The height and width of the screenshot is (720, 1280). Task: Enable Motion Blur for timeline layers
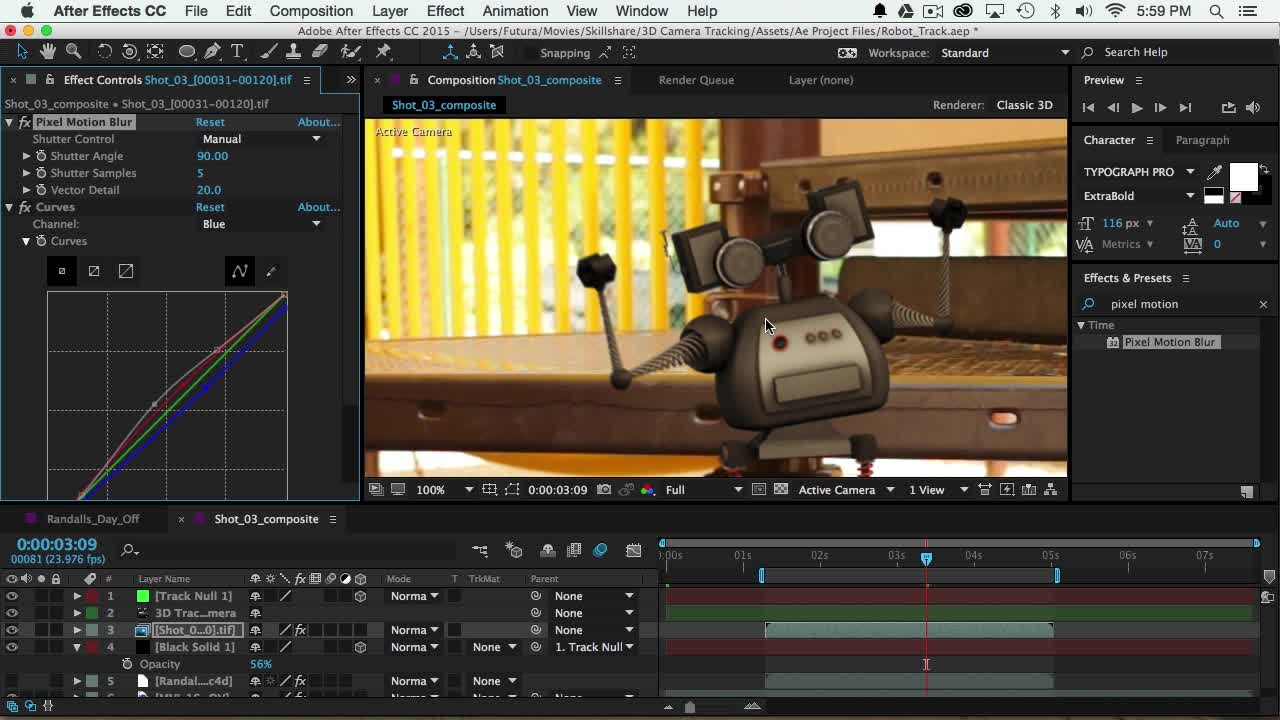[600, 550]
